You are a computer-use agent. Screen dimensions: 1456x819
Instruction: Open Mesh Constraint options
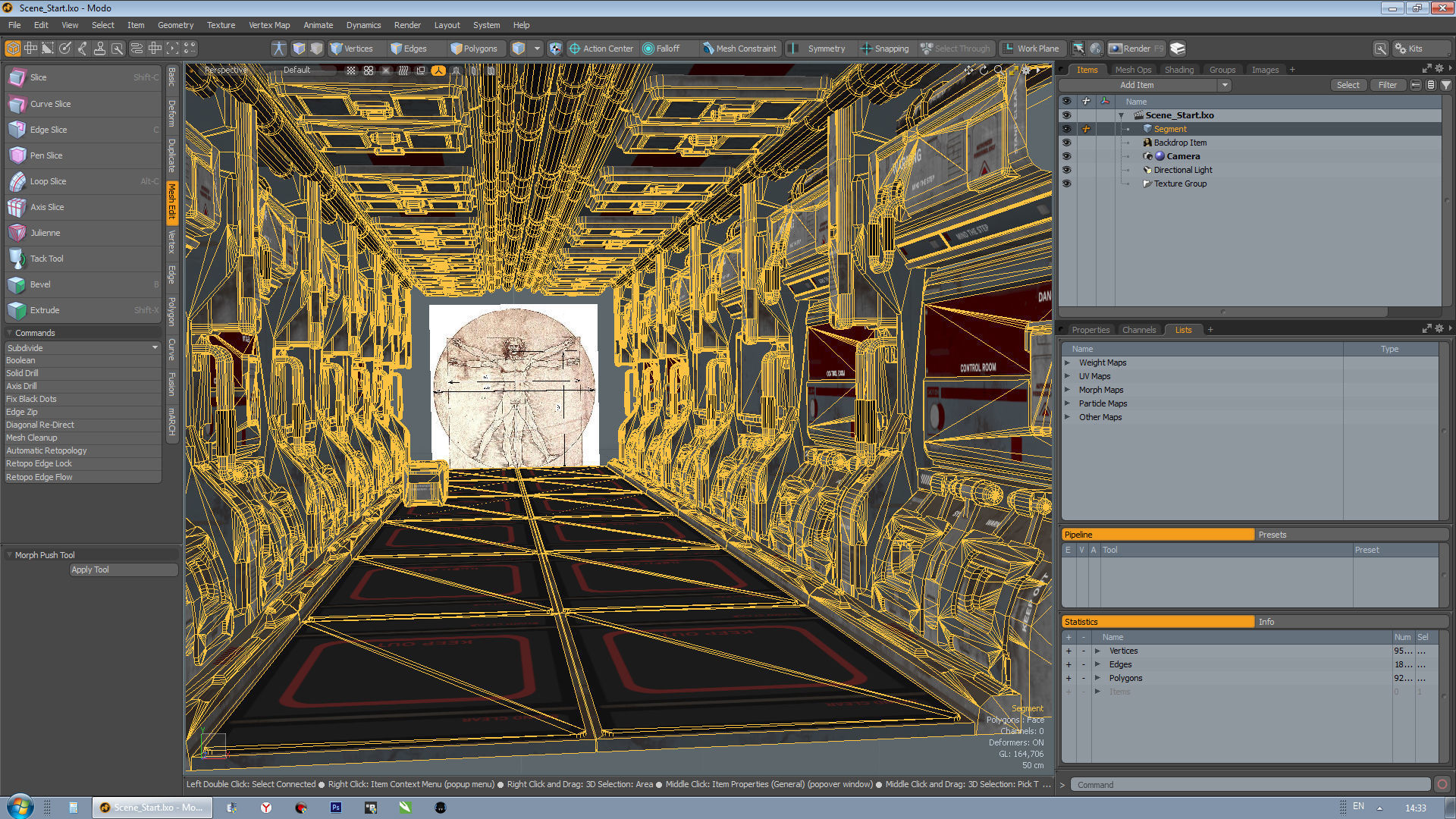(739, 49)
